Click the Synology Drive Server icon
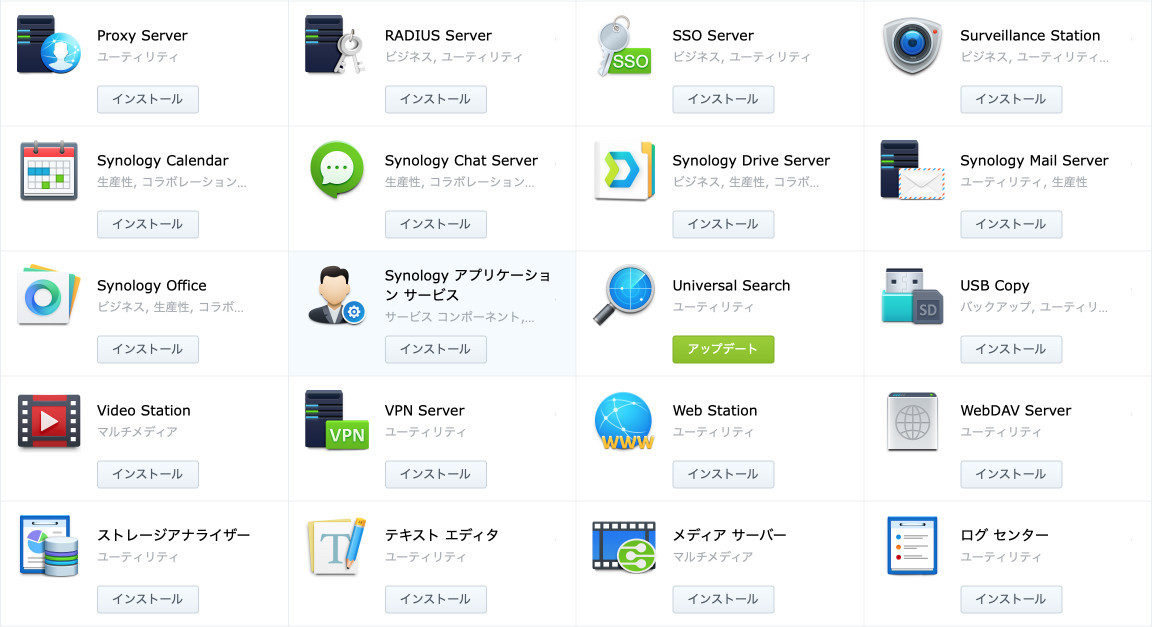The width and height of the screenshot is (1152, 627). [624, 170]
